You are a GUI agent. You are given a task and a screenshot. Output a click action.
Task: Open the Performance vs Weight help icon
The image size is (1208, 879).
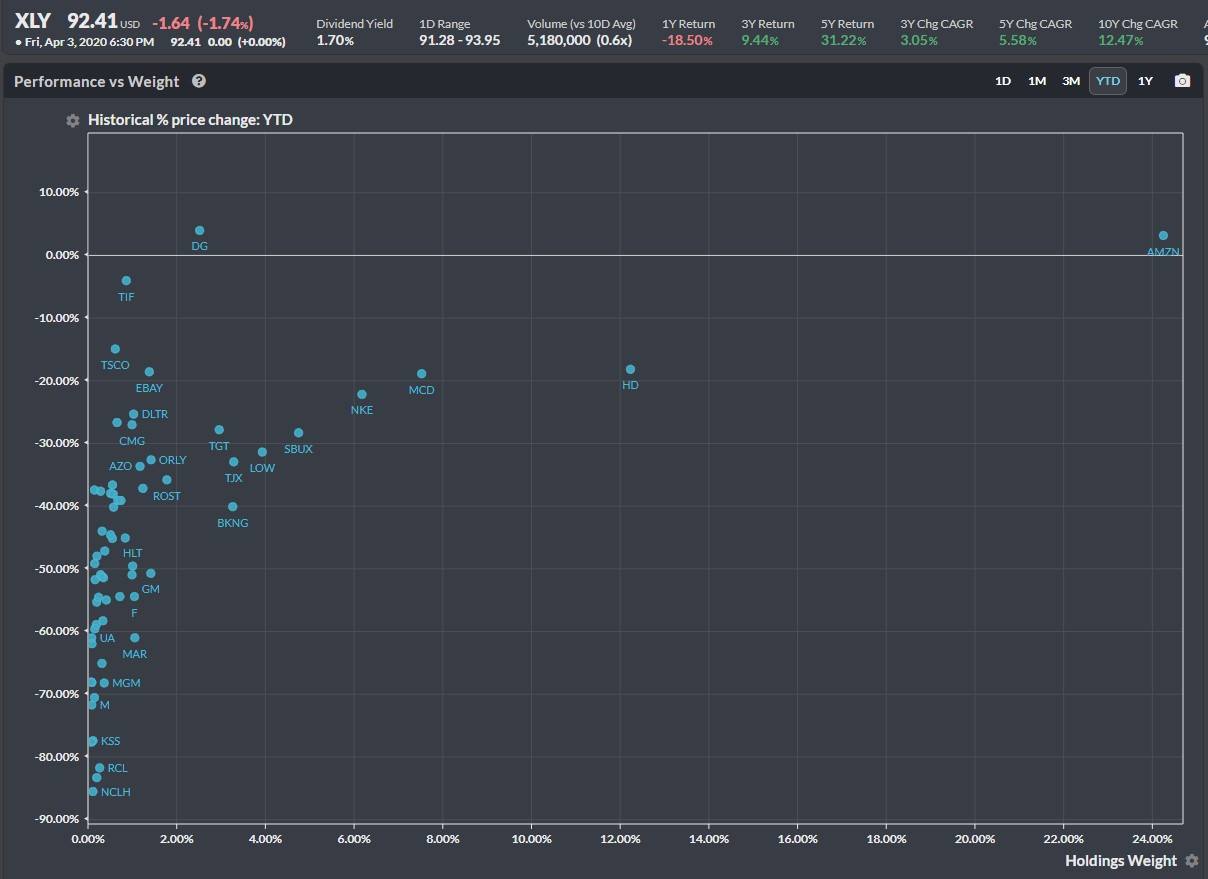click(x=199, y=81)
